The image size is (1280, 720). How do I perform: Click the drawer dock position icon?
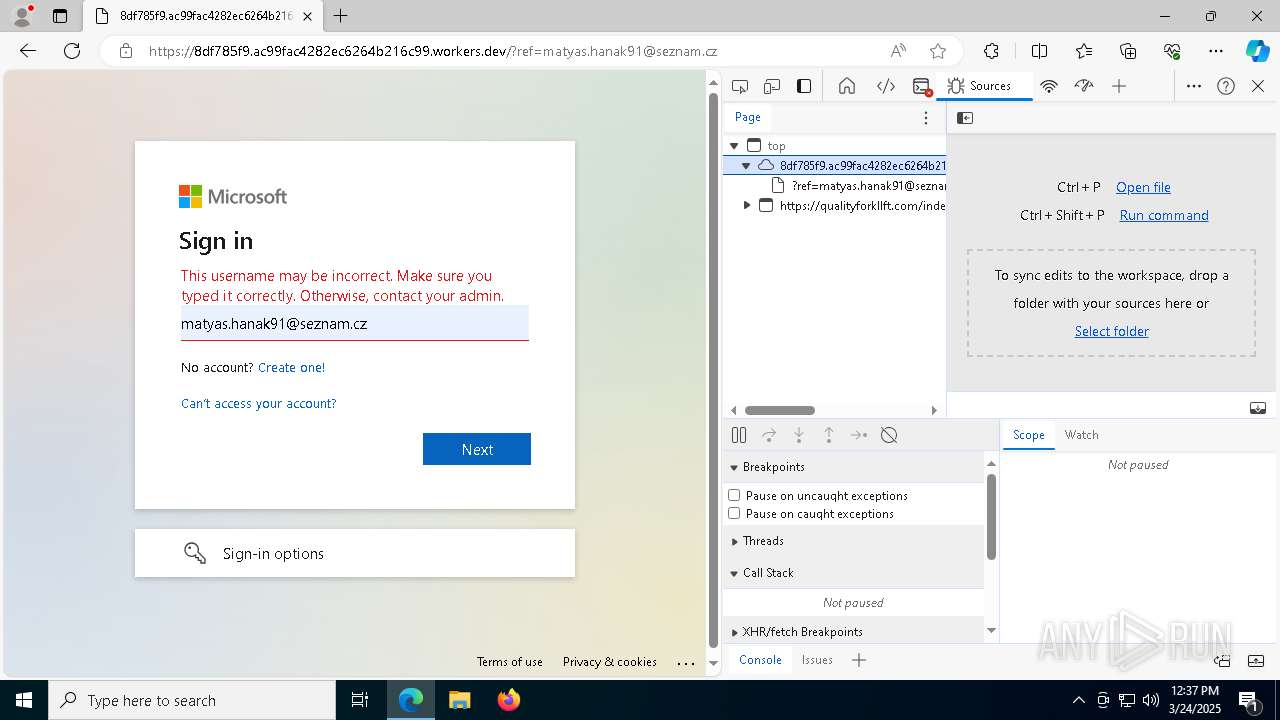1222,660
